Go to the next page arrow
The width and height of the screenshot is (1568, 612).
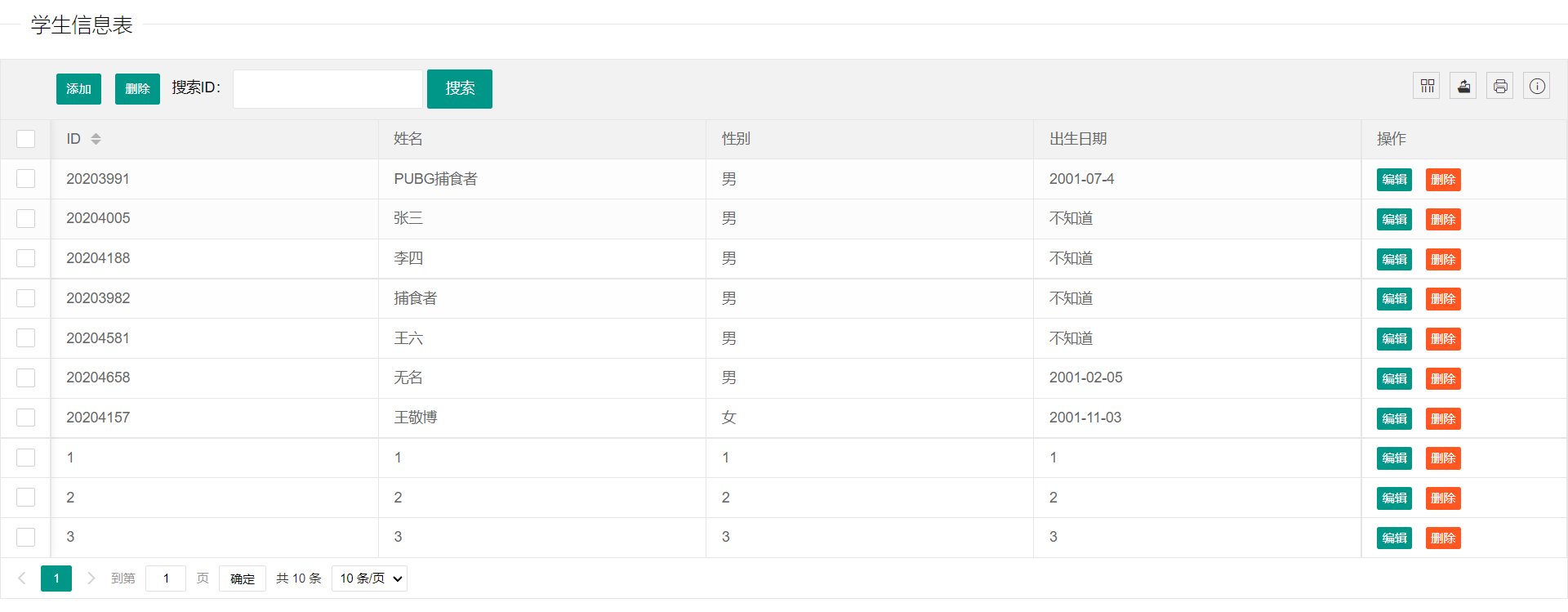[91, 578]
